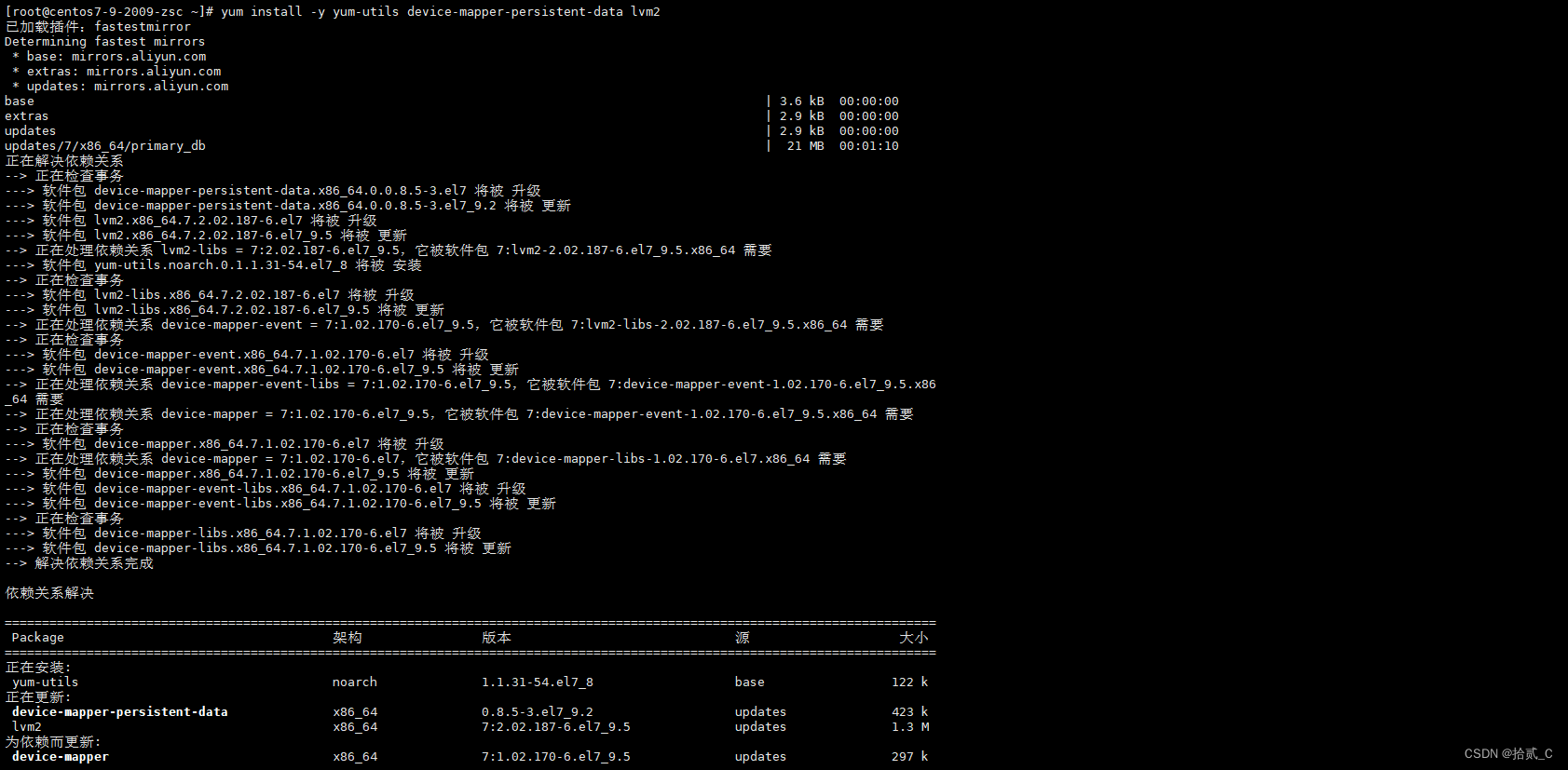Click the "Package" column header
This screenshot has width=1568, height=770.
tap(38, 638)
